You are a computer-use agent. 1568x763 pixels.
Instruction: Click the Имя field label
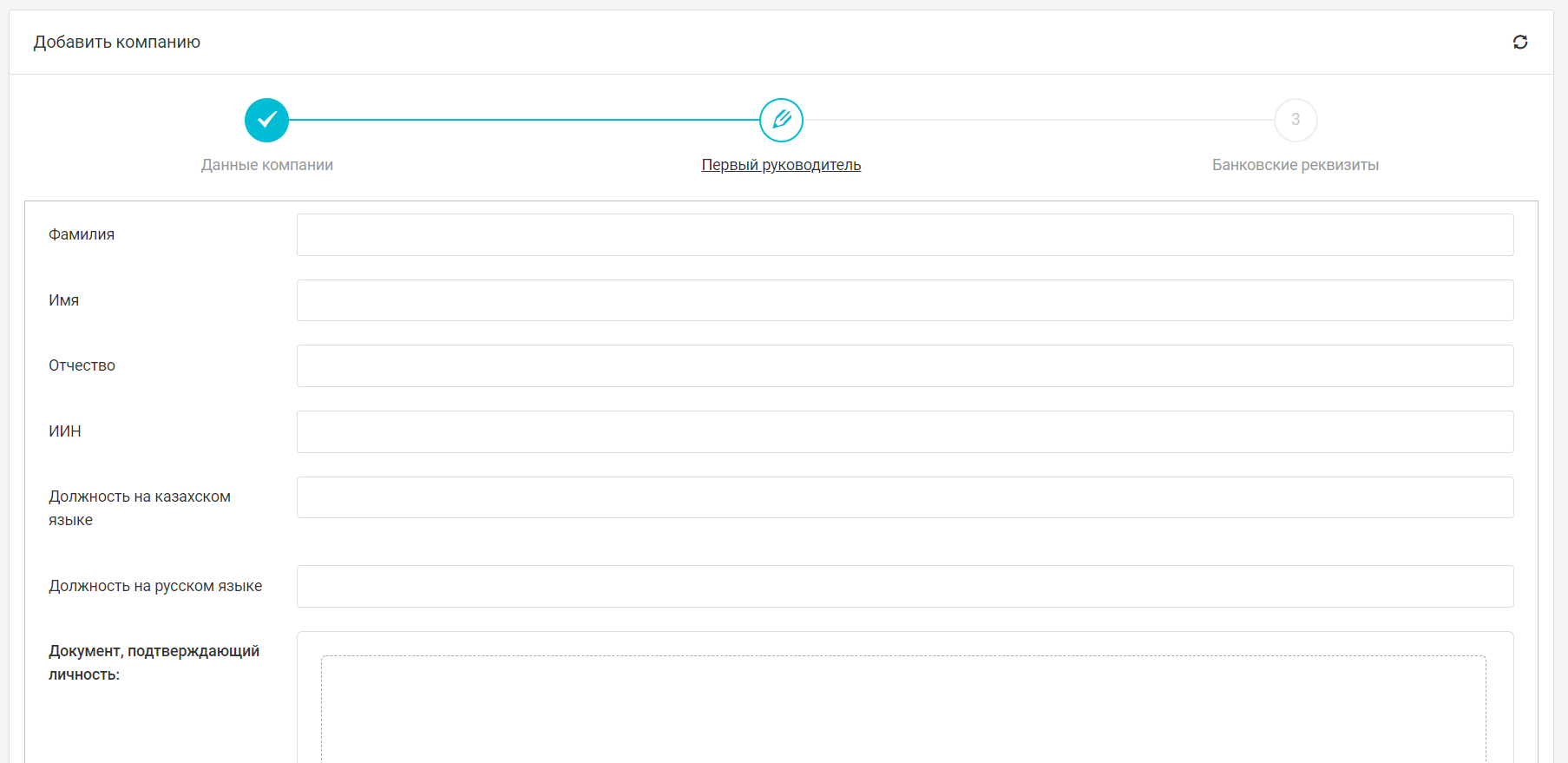pyautogui.click(x=63, y=300)
